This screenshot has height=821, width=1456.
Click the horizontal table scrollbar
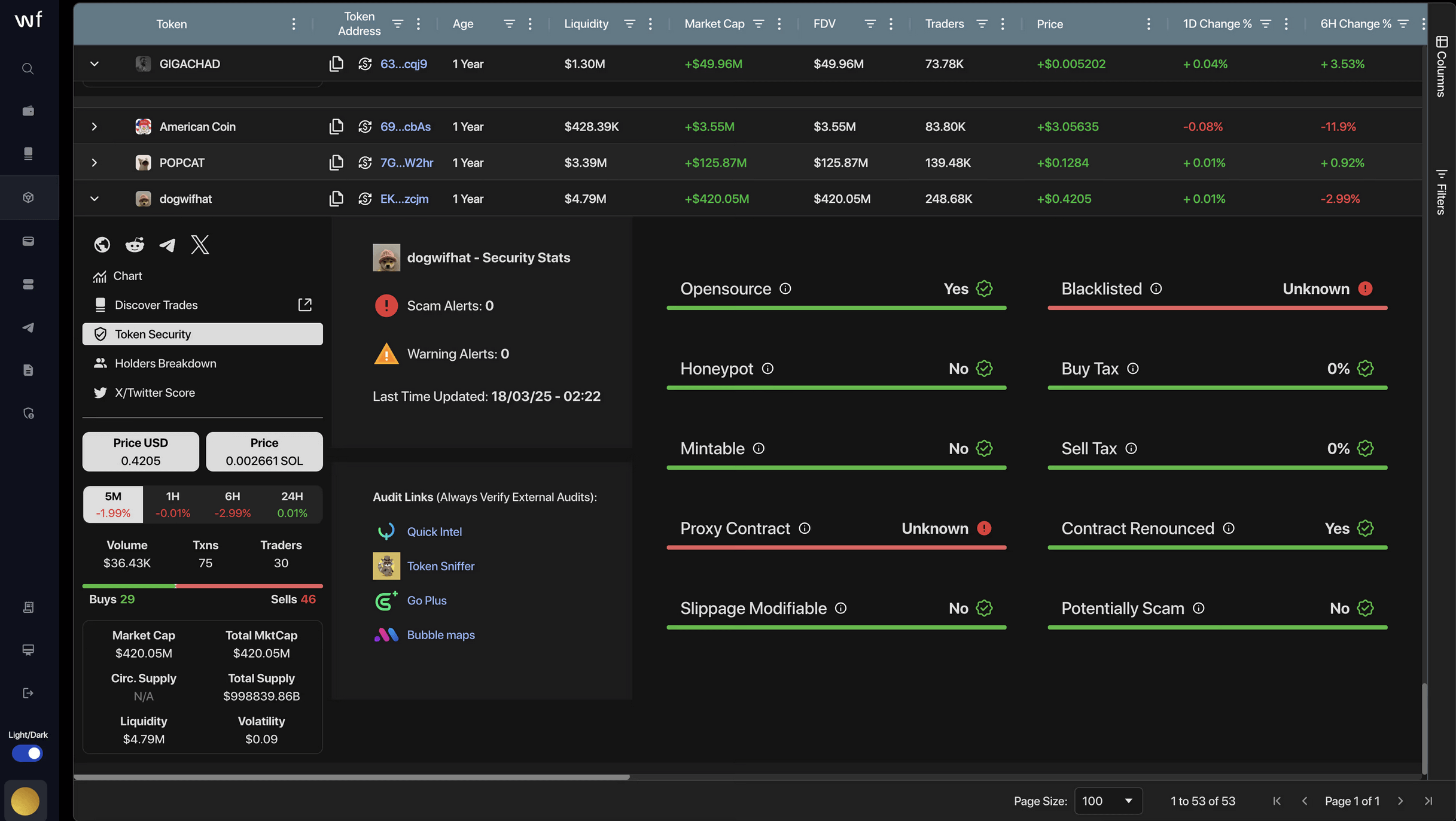click(352, 777)
